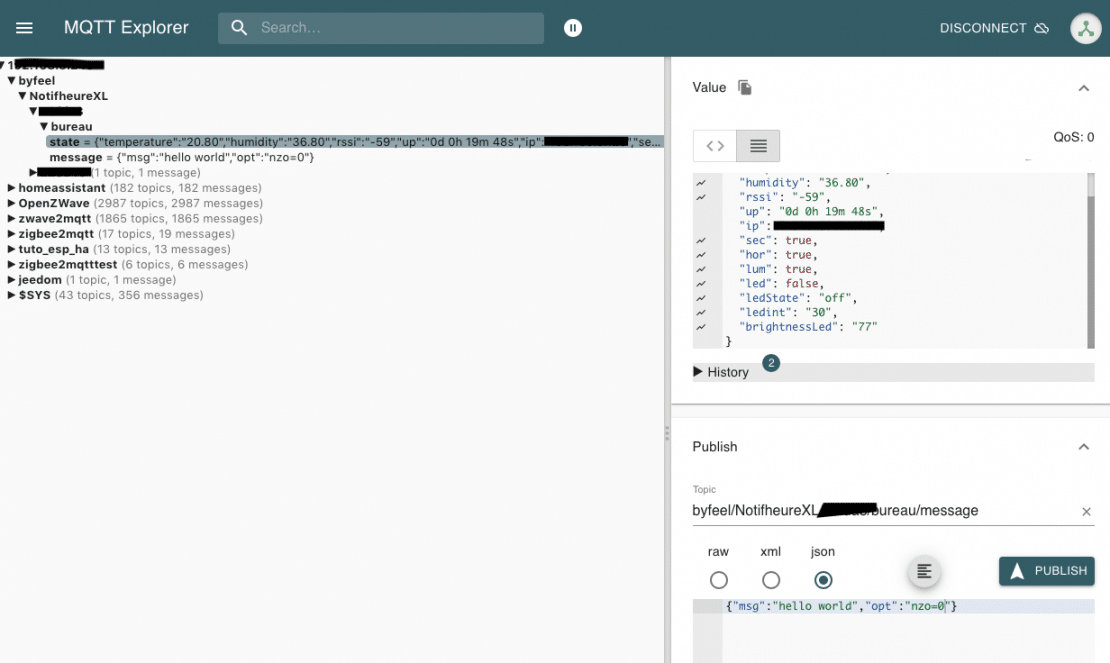
Task: Click the History count badge
Action: (771, 363)
